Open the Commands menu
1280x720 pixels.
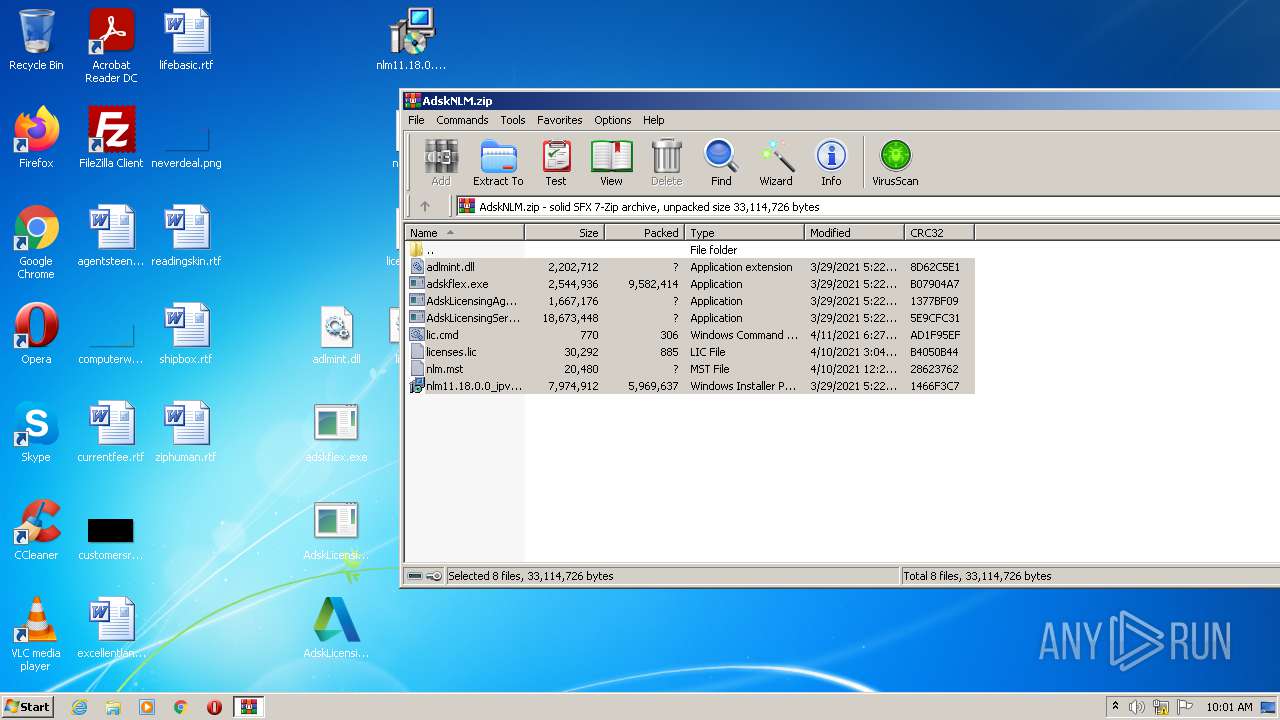[462, 120]
